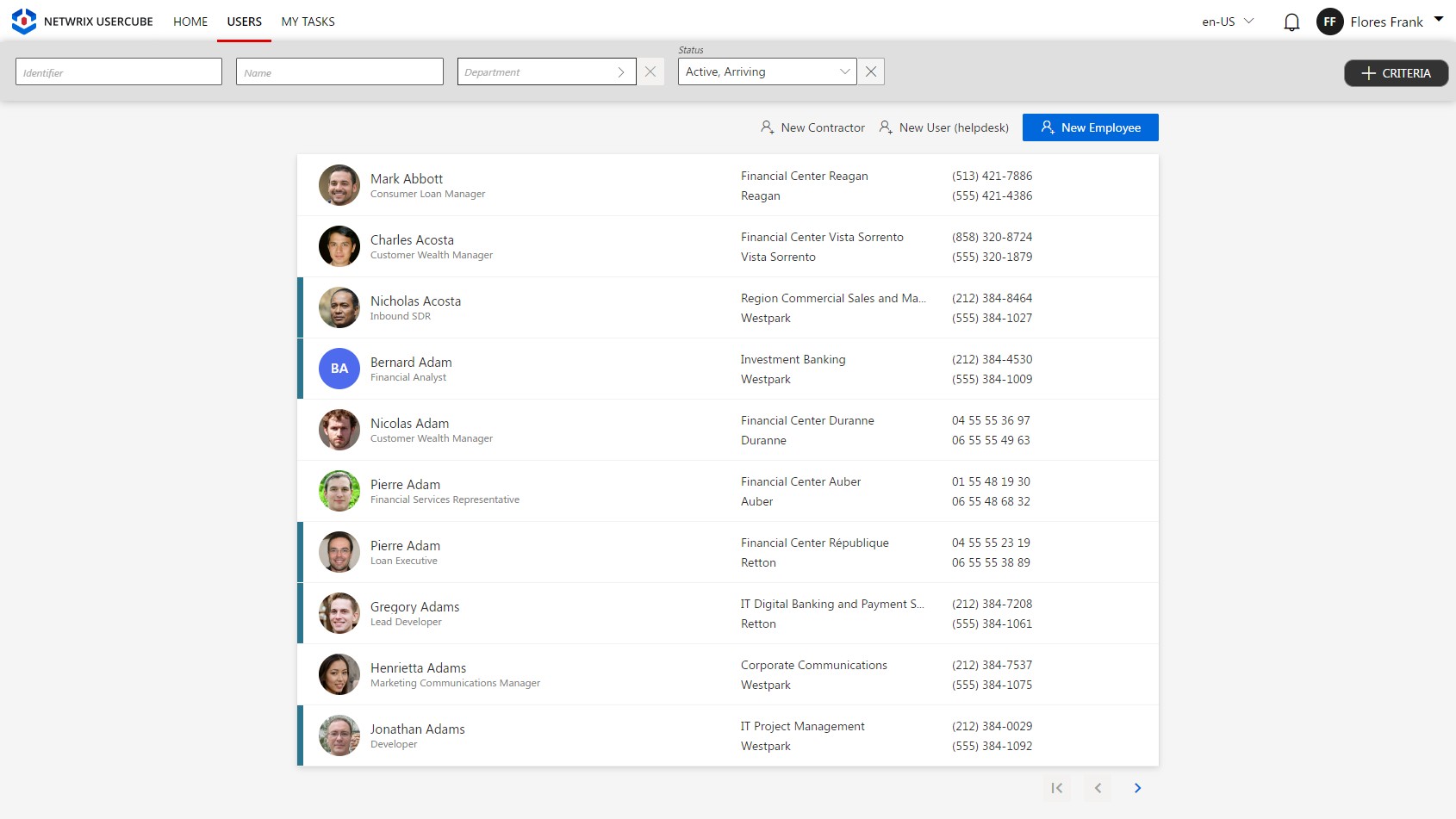Jump to the first page of results
This screenshot has width=1456, height=819.
point(1056,788)
